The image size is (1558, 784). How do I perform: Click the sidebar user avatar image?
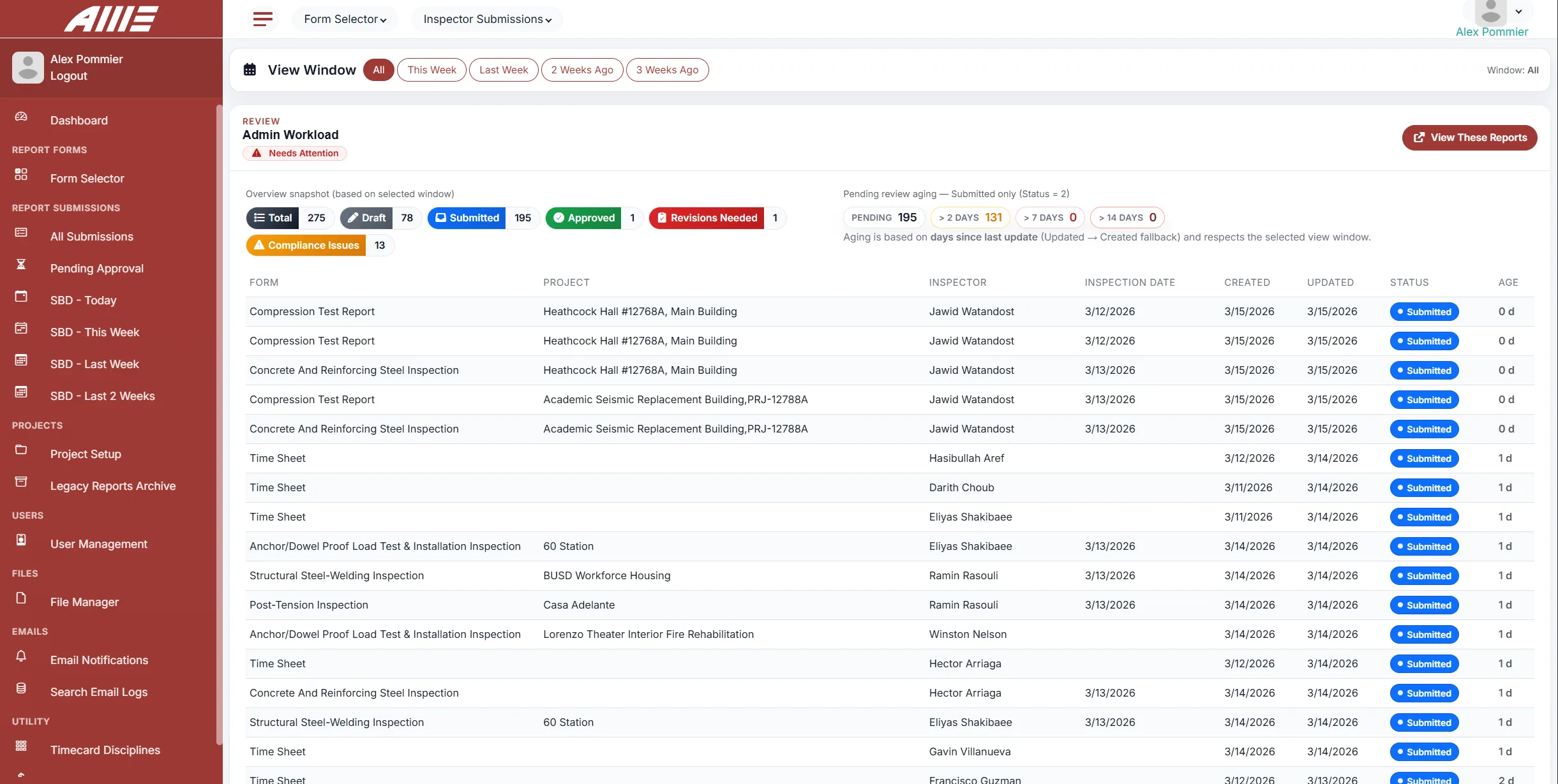click(28, 68)
